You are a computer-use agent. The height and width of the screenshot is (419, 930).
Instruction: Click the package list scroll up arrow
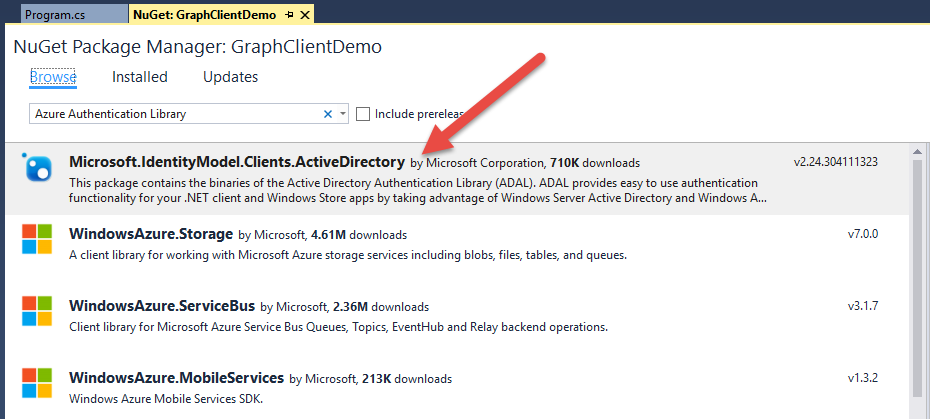tap(919, 152)
